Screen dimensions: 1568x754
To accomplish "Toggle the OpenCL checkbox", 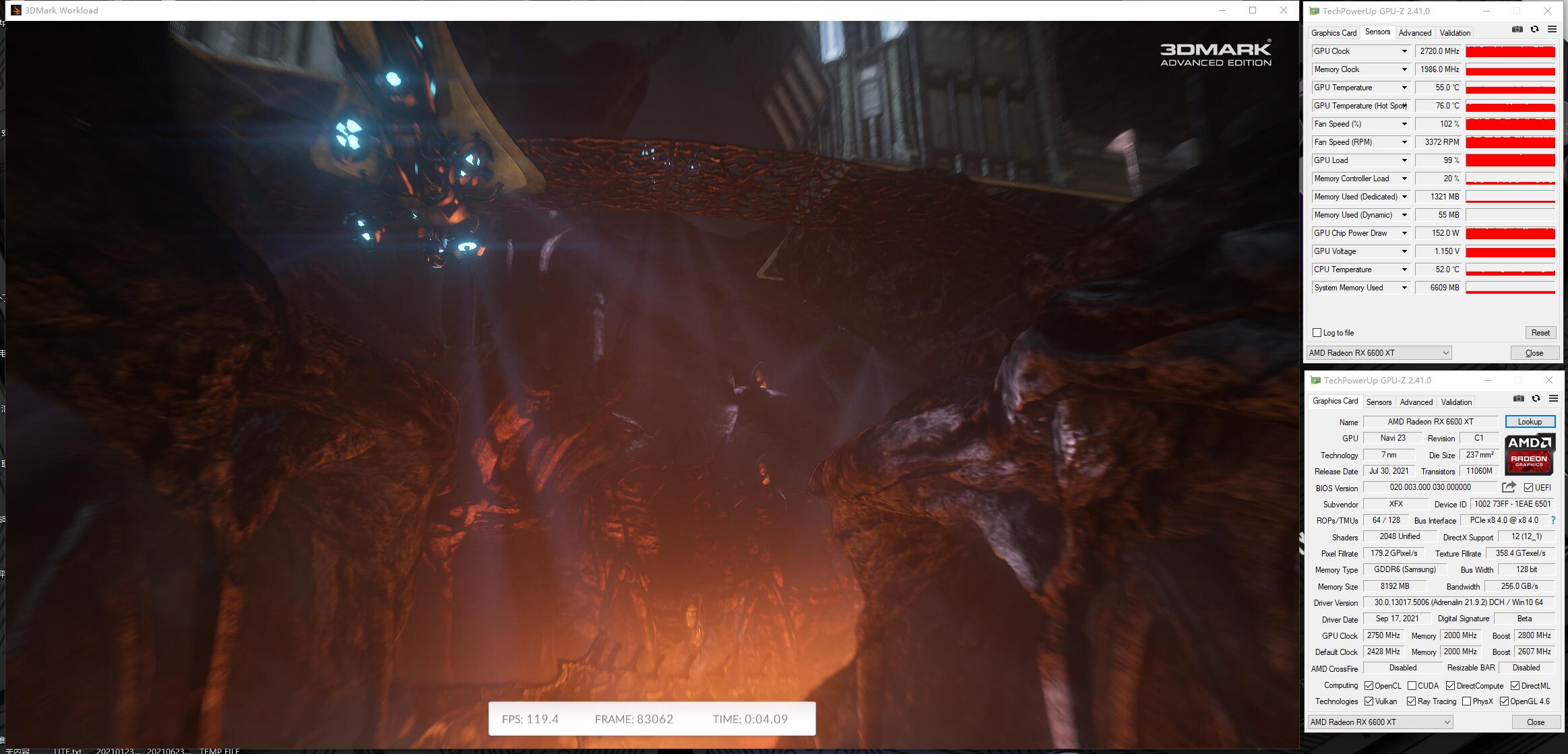I will [x=1369, y=686].
